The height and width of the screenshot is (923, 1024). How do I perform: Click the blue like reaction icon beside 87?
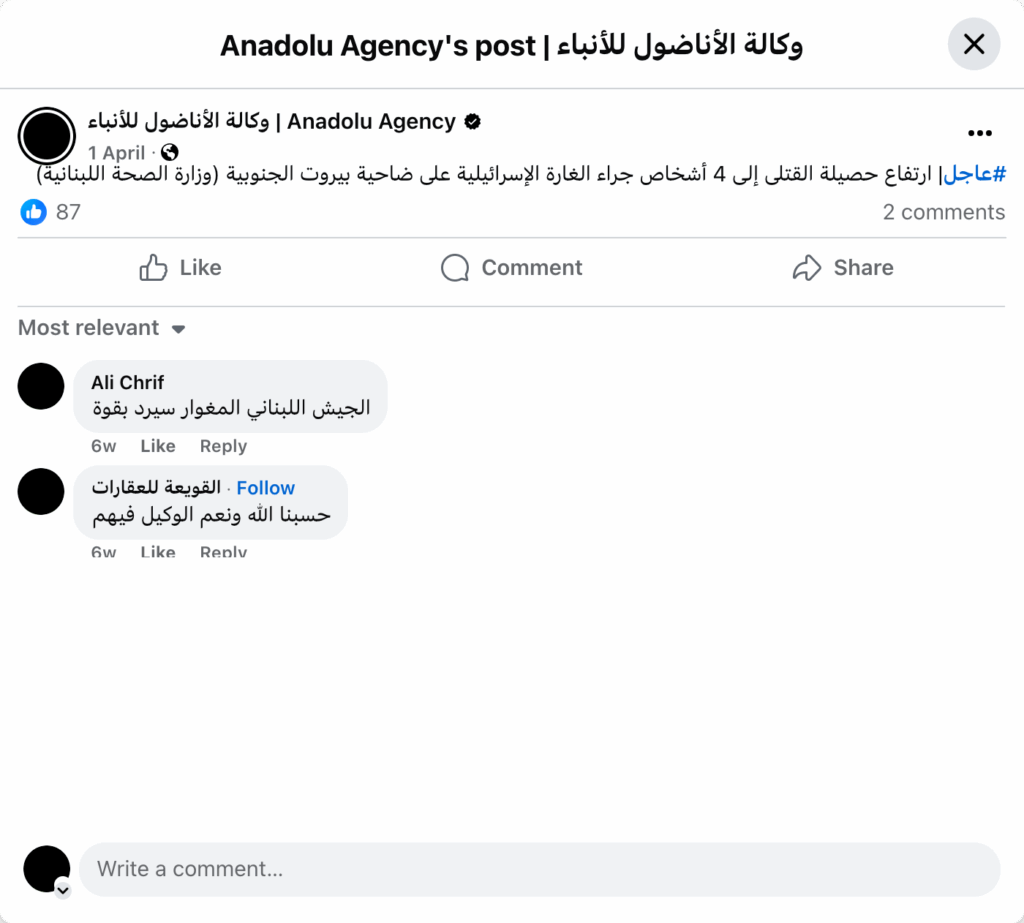click(34, 212)
